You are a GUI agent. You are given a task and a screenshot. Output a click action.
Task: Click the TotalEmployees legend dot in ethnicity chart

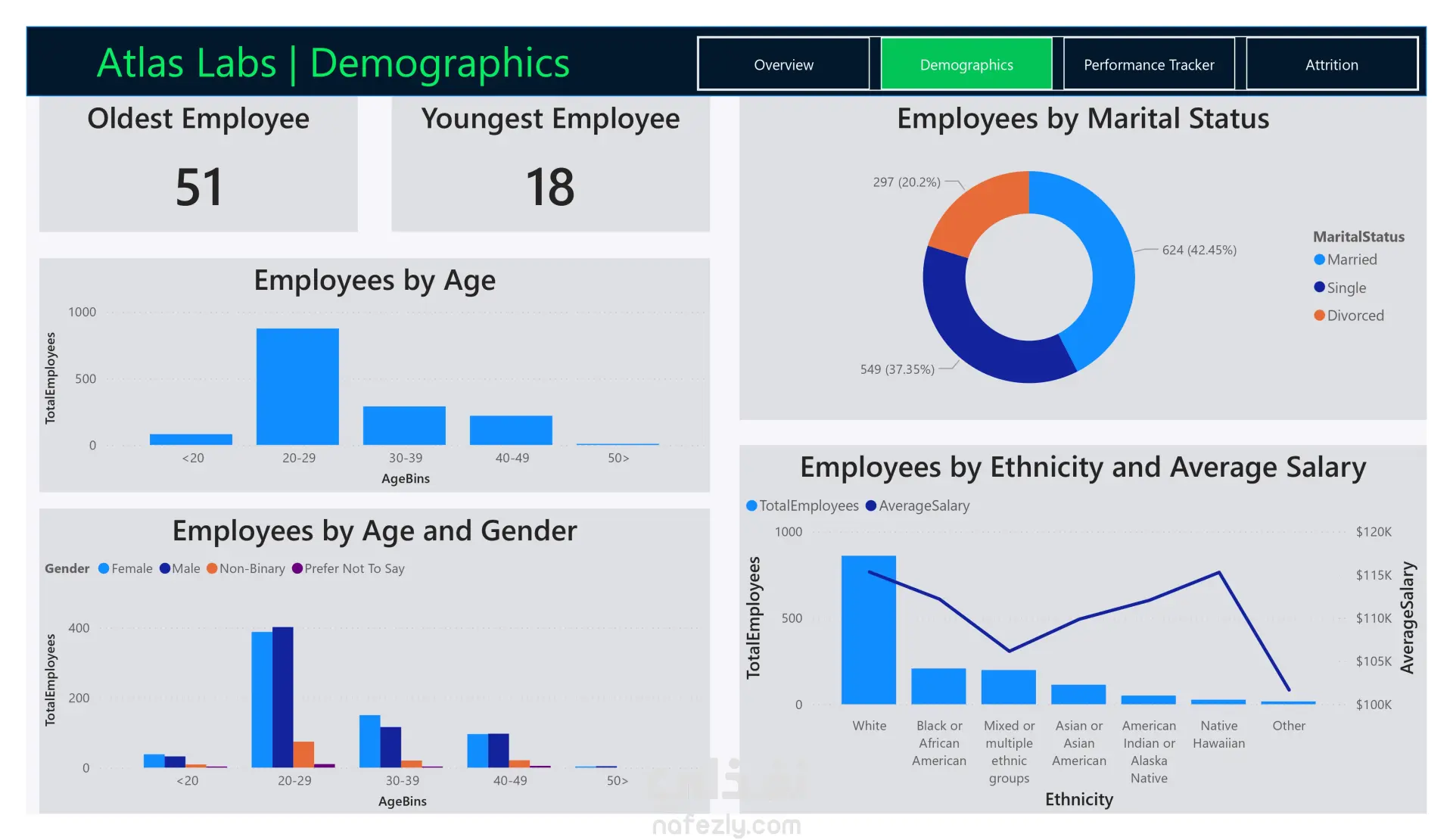click(751, 506)
